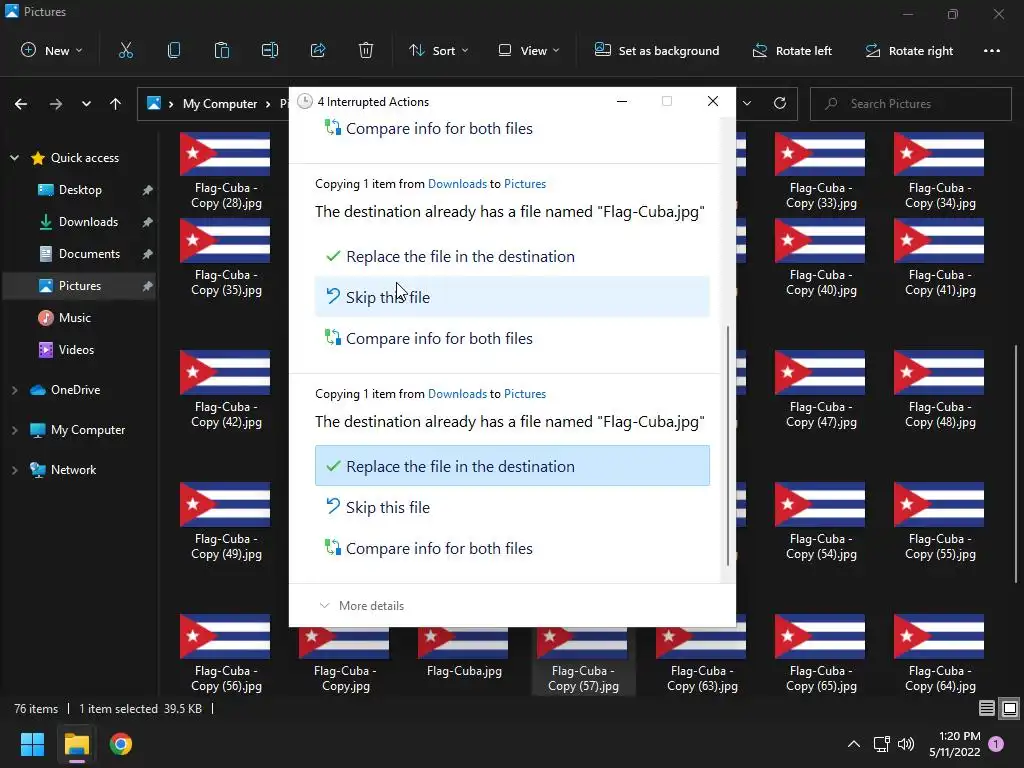Click File Explorer on the taskbar
1024x768 pixels.
(76, 744)
